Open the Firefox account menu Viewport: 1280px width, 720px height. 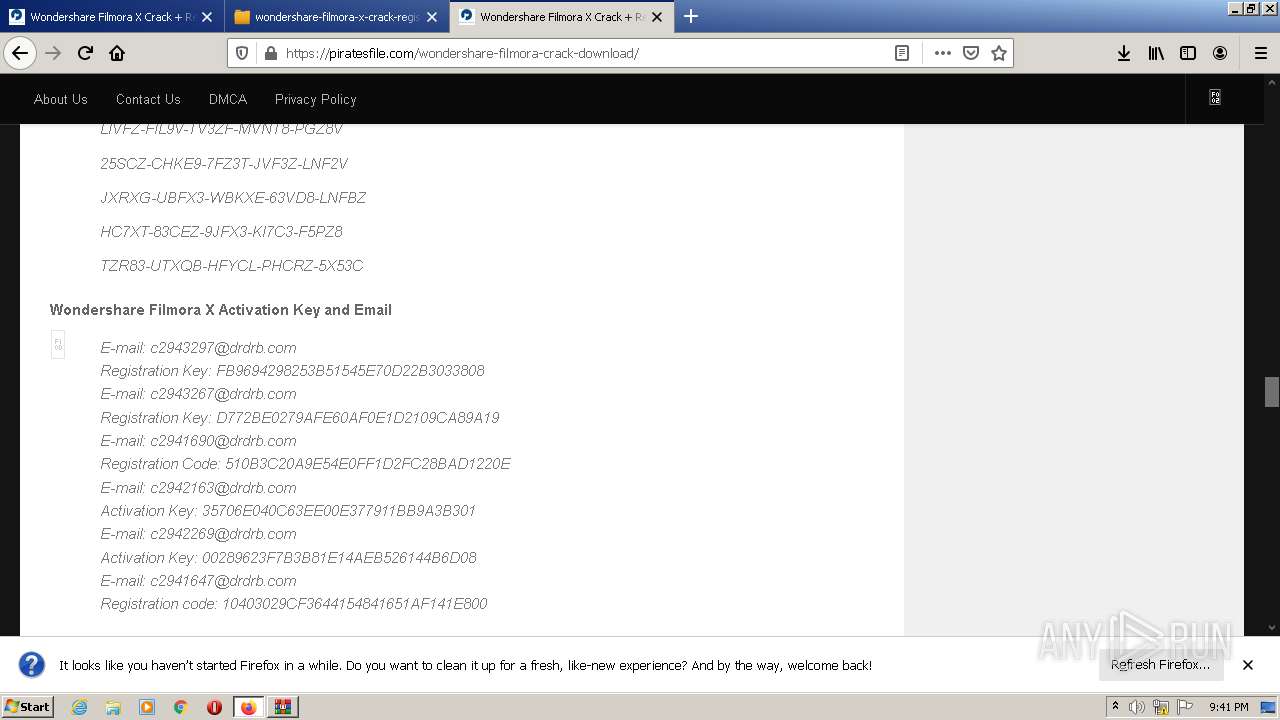(x=1220, y=53)
